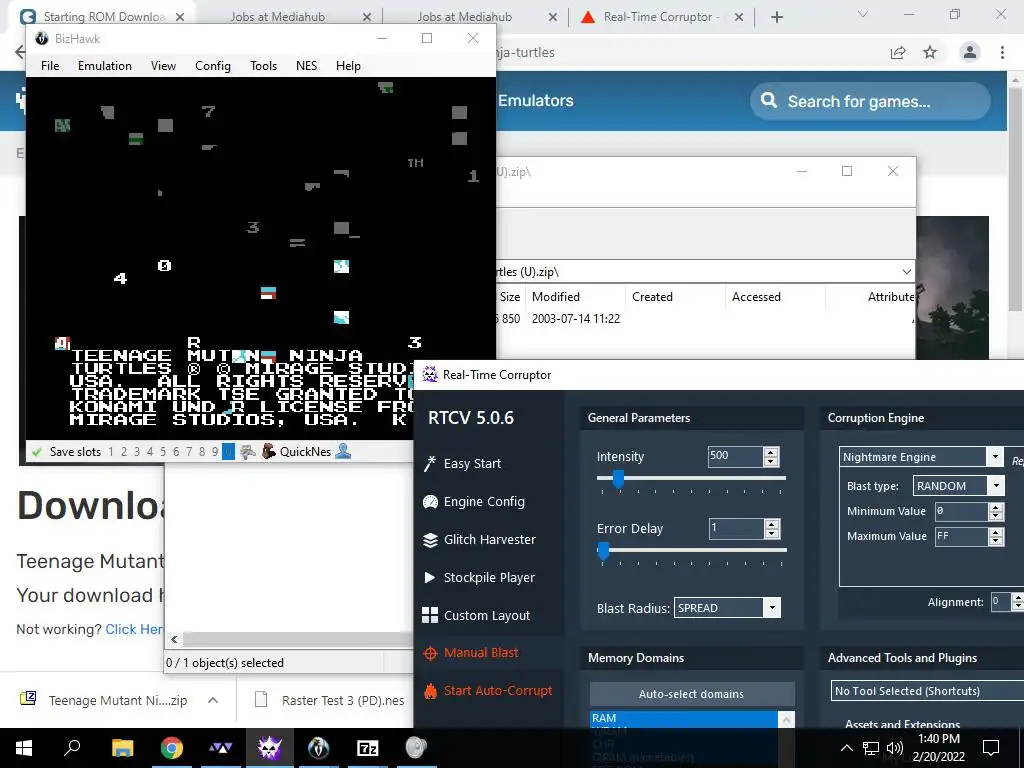
Task: Click the green checkmark in BizHawk status bar
Action: (37, 452)
